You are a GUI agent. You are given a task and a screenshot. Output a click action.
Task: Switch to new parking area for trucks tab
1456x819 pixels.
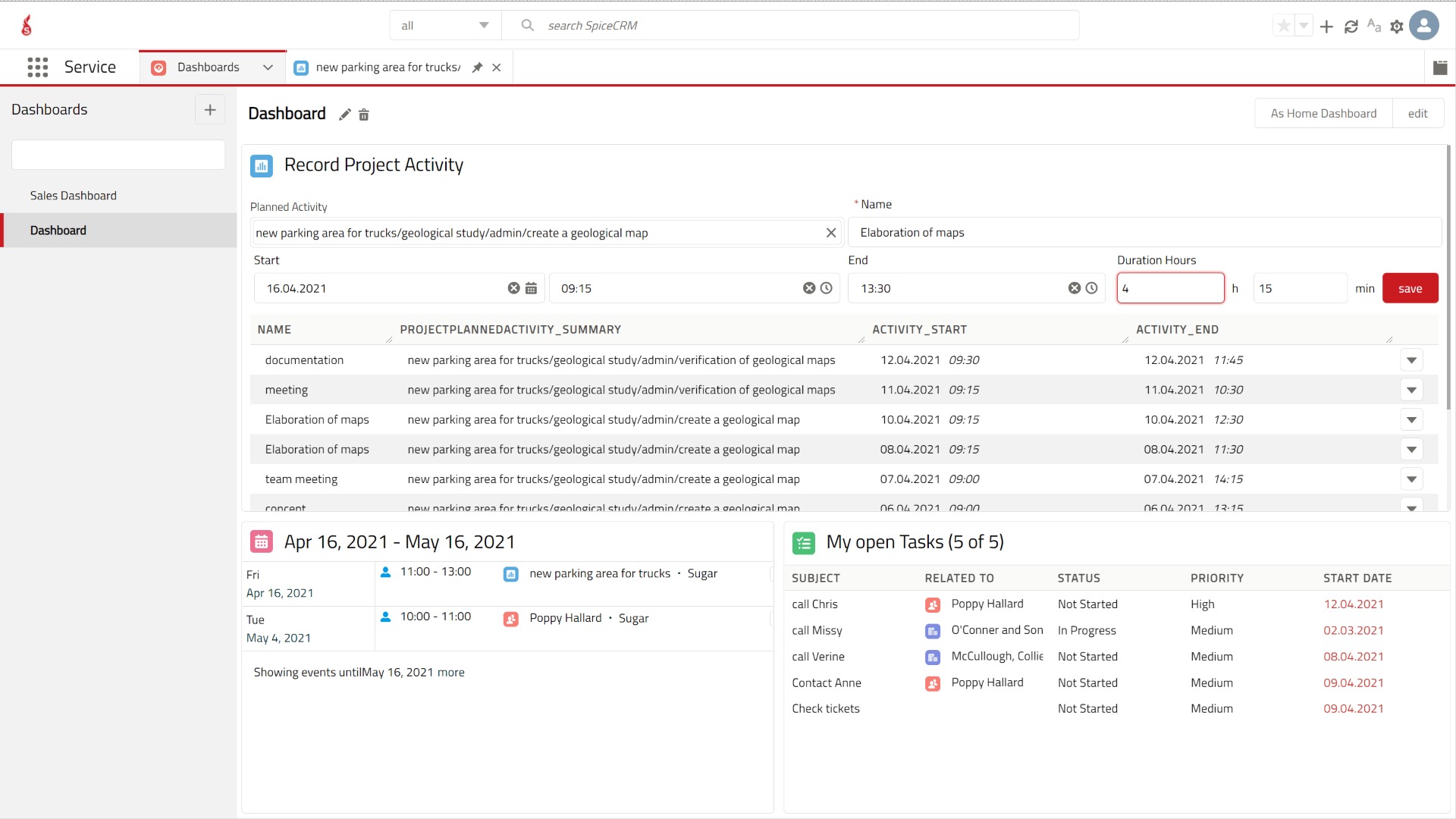(388, 67)
